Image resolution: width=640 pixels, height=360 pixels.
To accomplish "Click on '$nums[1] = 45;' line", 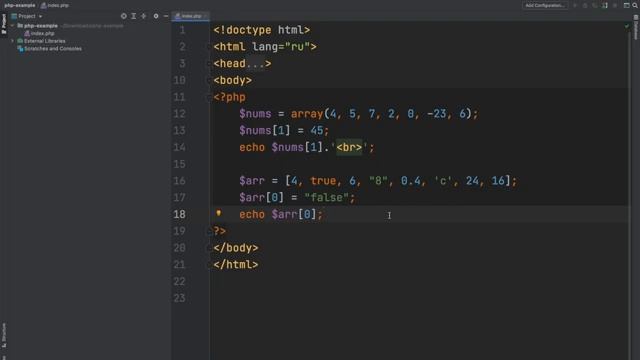I will [x=284, y=130].
